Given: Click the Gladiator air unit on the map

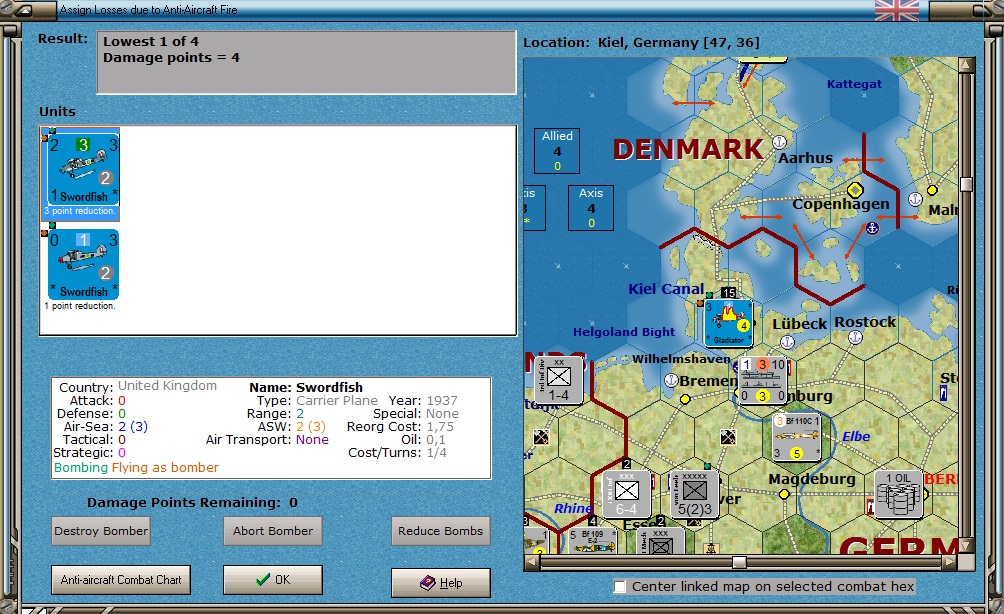Looking at the screenshot, I should coord(728,323).
